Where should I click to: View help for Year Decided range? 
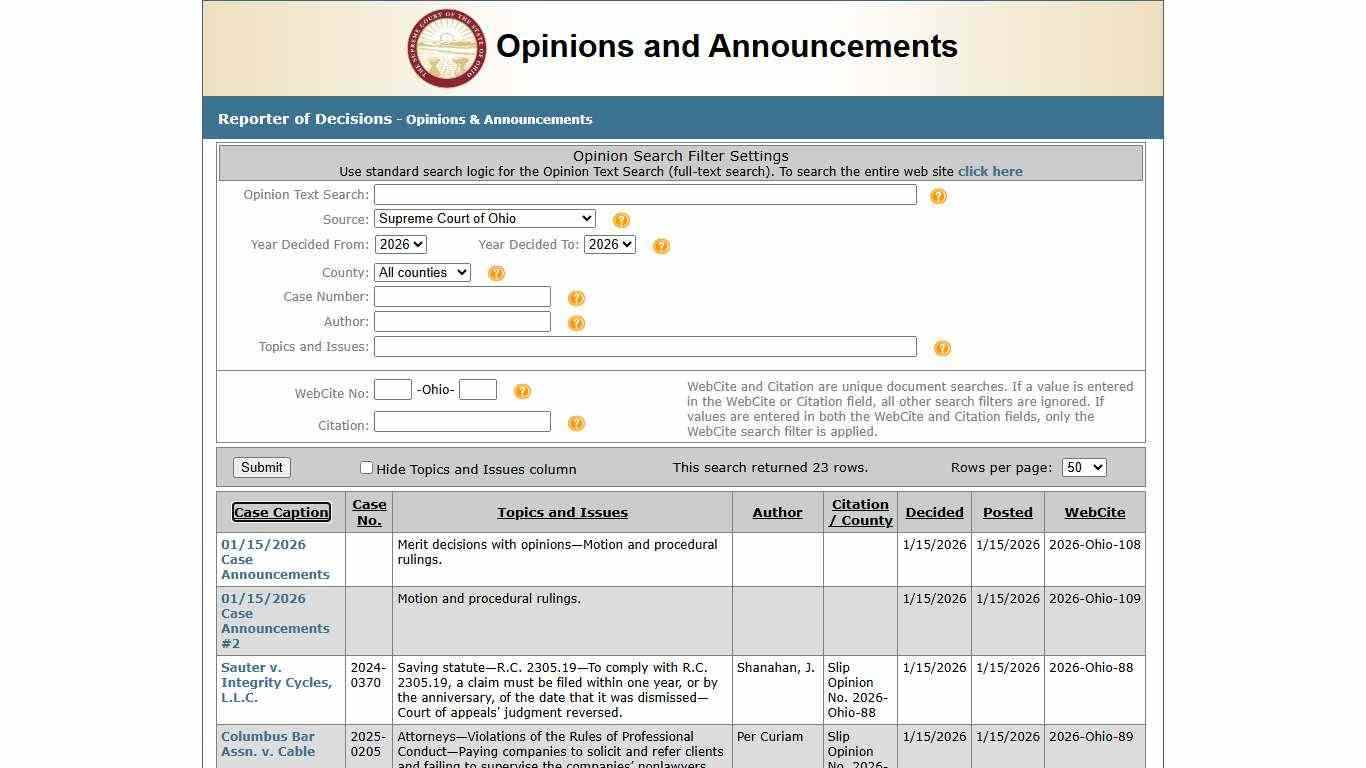coord(661,245)
